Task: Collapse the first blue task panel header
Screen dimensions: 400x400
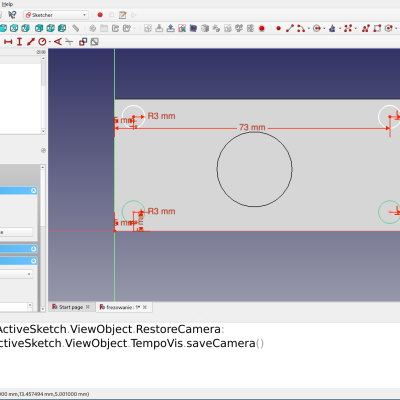Action: [33, 190]
